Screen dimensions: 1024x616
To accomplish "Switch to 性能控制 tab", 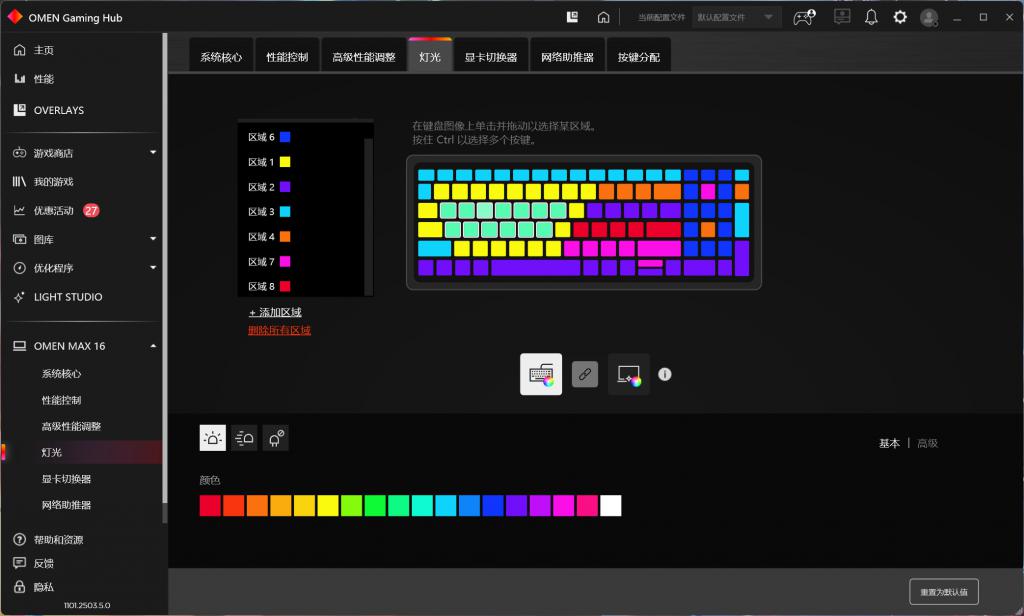I will point(287,56).
